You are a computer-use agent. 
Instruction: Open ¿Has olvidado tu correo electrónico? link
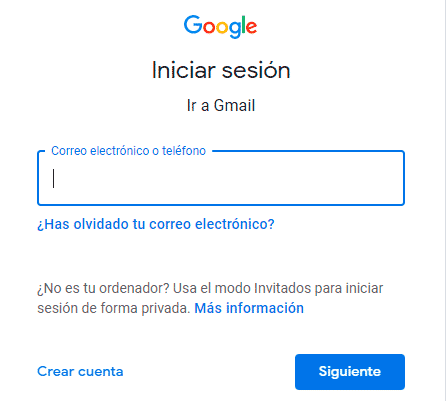click(x=156, y=224)
